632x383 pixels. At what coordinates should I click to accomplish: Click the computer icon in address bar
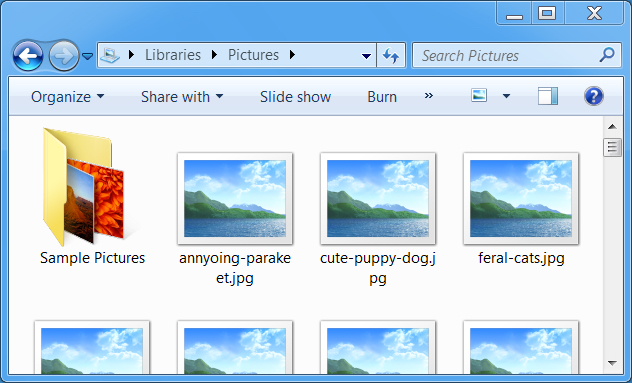tap(110, 55)
